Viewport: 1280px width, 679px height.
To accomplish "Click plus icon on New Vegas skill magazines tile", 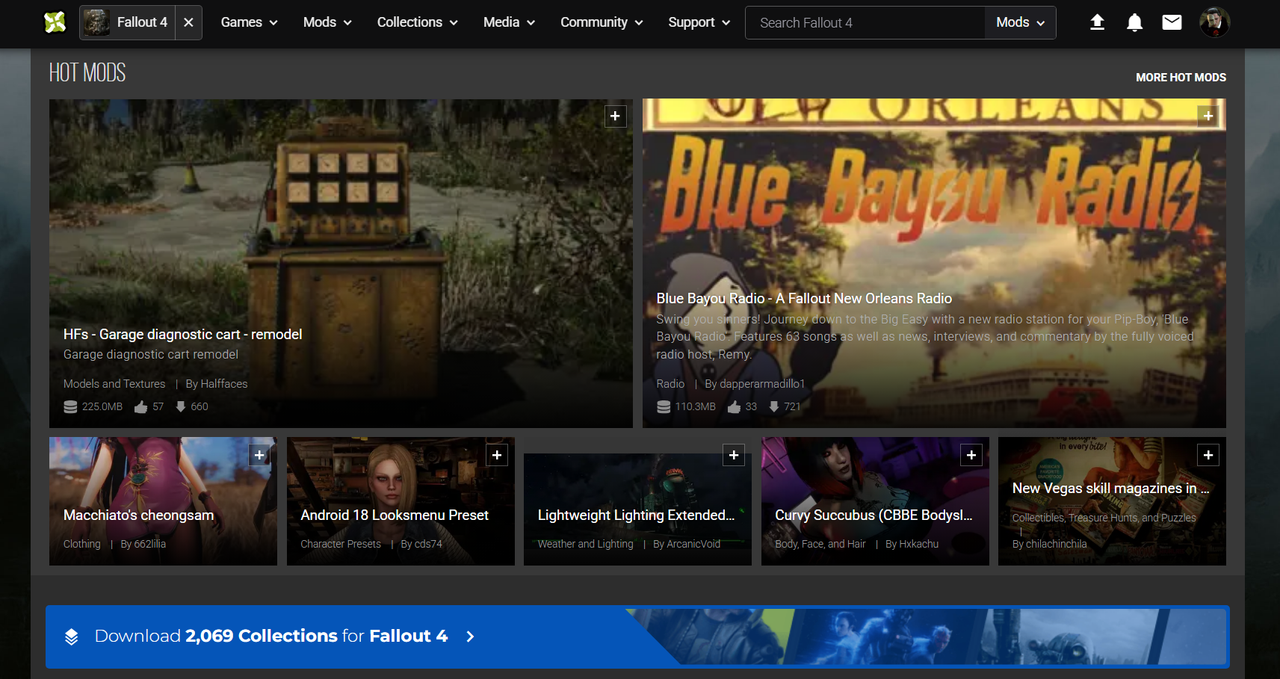I will (1208, 455).
